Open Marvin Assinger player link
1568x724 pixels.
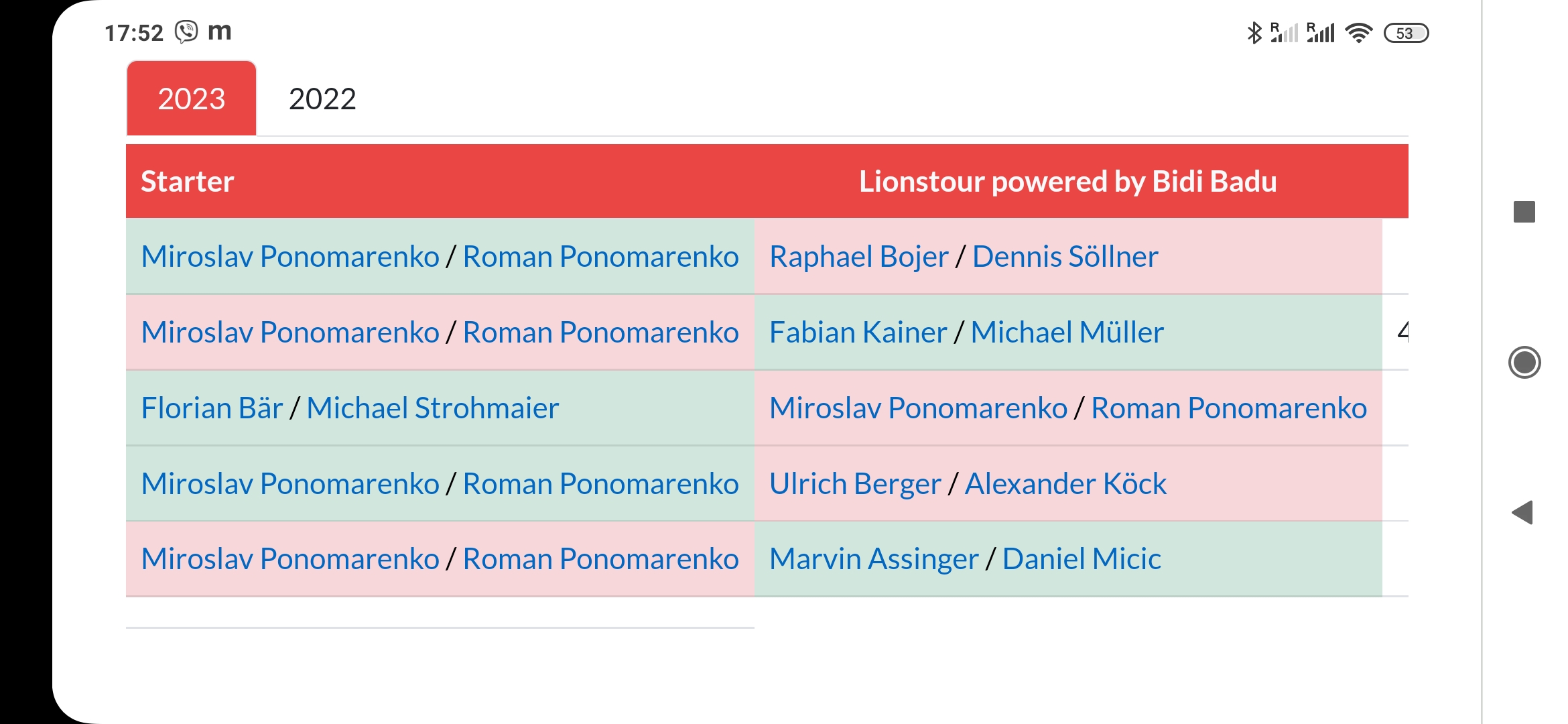coord(874,559)
